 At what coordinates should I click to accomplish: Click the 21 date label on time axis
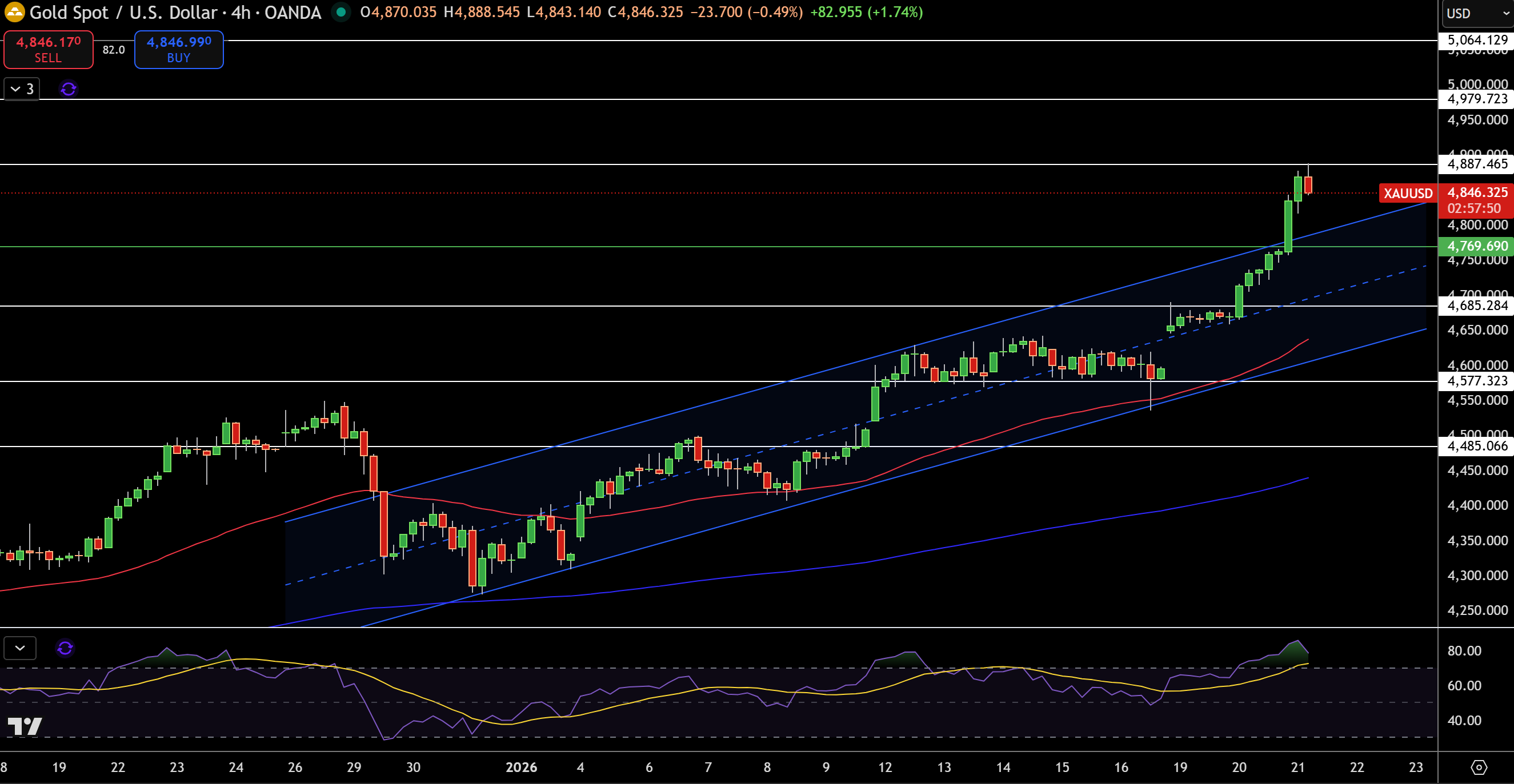(x=1297, y=767)
